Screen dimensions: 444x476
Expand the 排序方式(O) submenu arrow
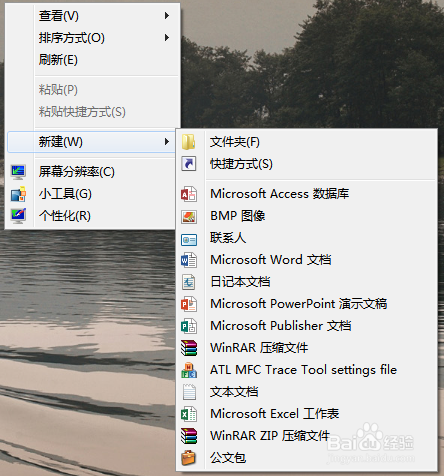(x=167, y=38)
